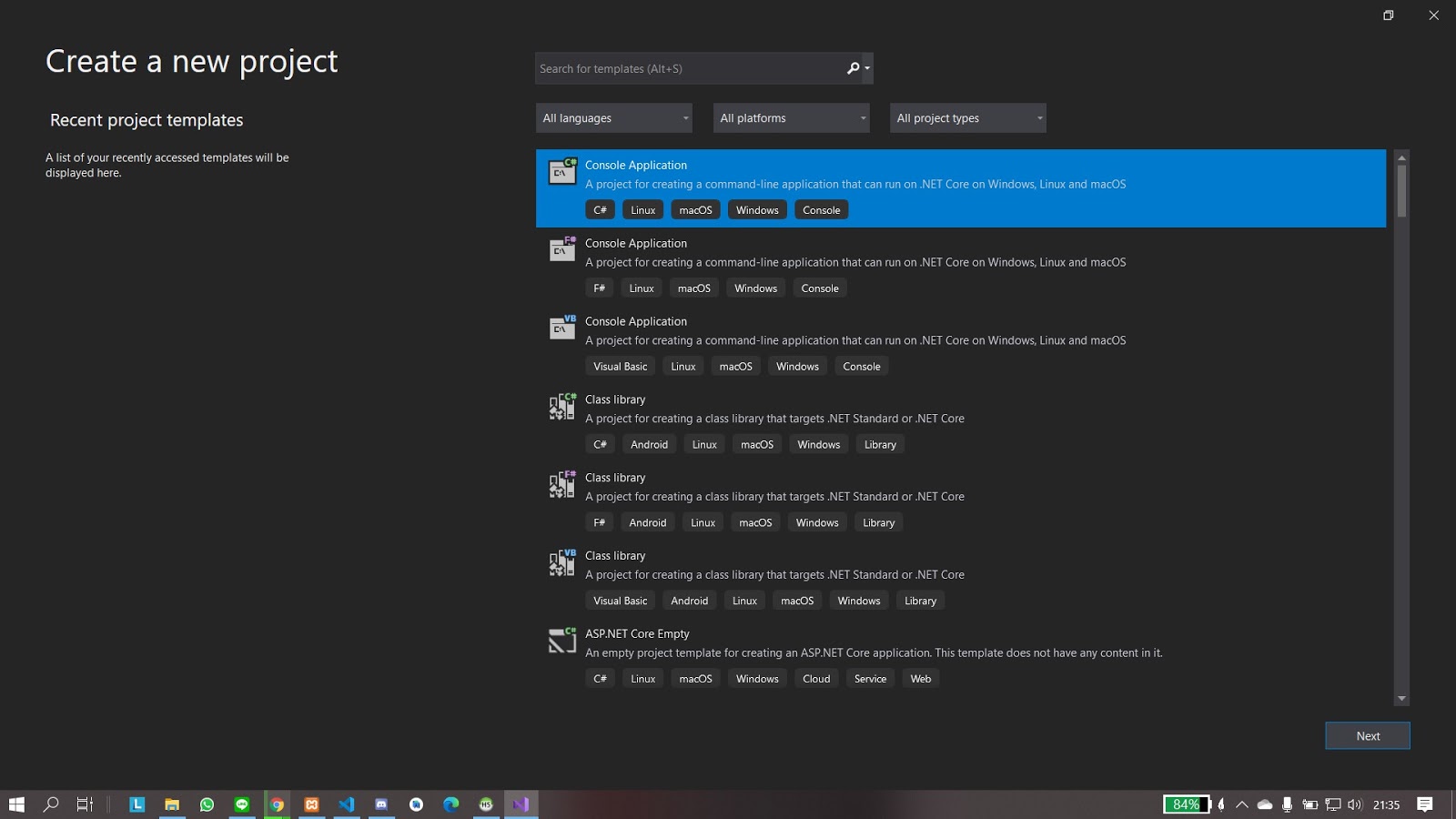This screenshot has height=819, width=1456.
Task: Click the Create a new project heading
Action: pyautogui.click(x=192, y=62)
